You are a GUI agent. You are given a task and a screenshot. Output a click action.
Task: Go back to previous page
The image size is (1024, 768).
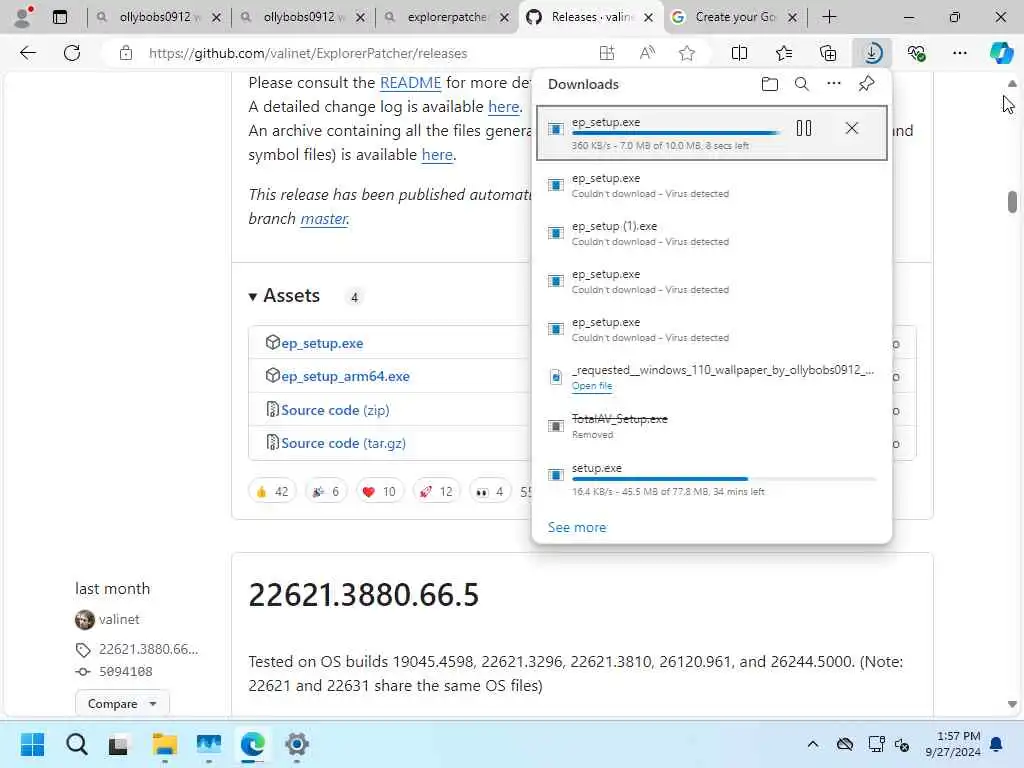pyautogui.click(x=27, y=53)
